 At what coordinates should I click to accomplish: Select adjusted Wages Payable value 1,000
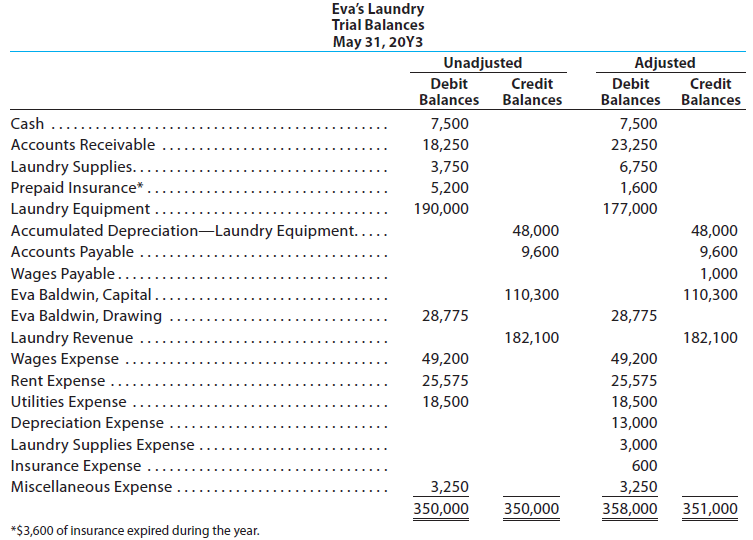pos(718,274)
